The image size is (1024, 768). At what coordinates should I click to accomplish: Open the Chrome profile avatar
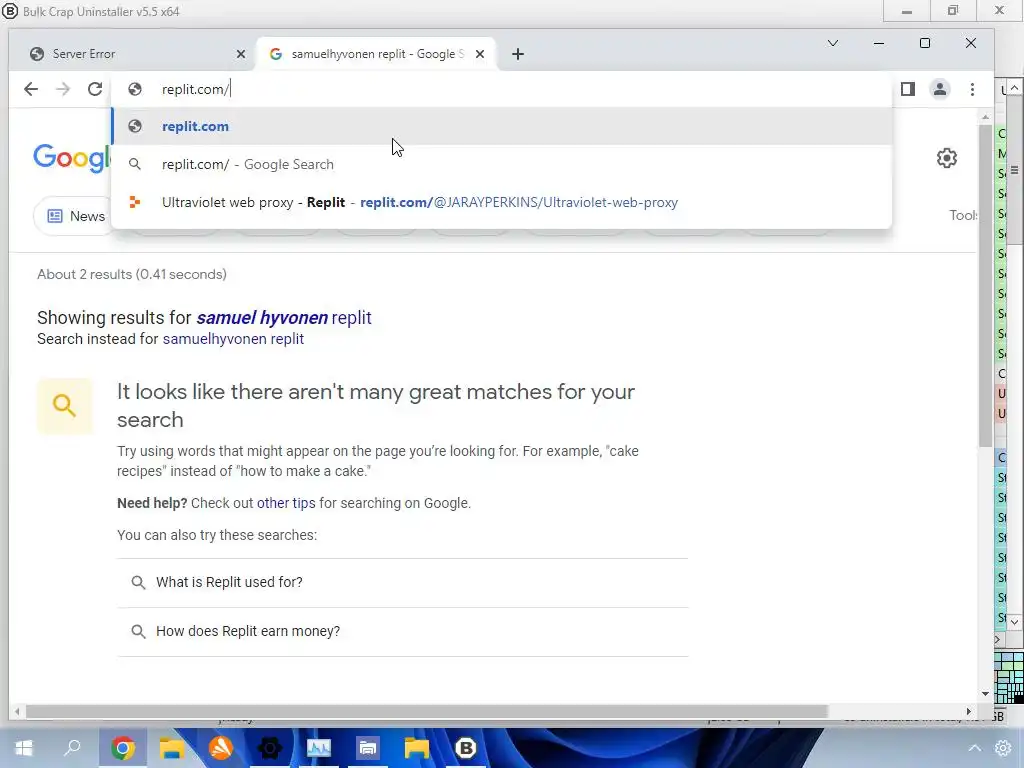tap(940, 89)
